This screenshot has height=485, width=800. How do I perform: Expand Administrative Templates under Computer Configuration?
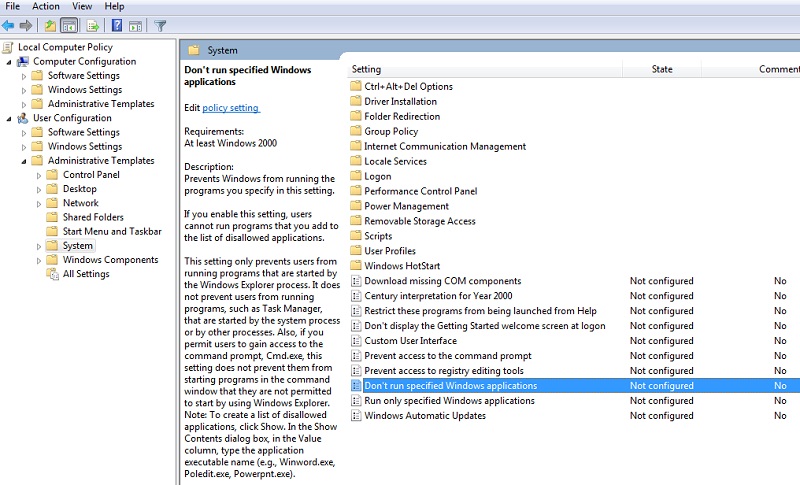(23, 105)
